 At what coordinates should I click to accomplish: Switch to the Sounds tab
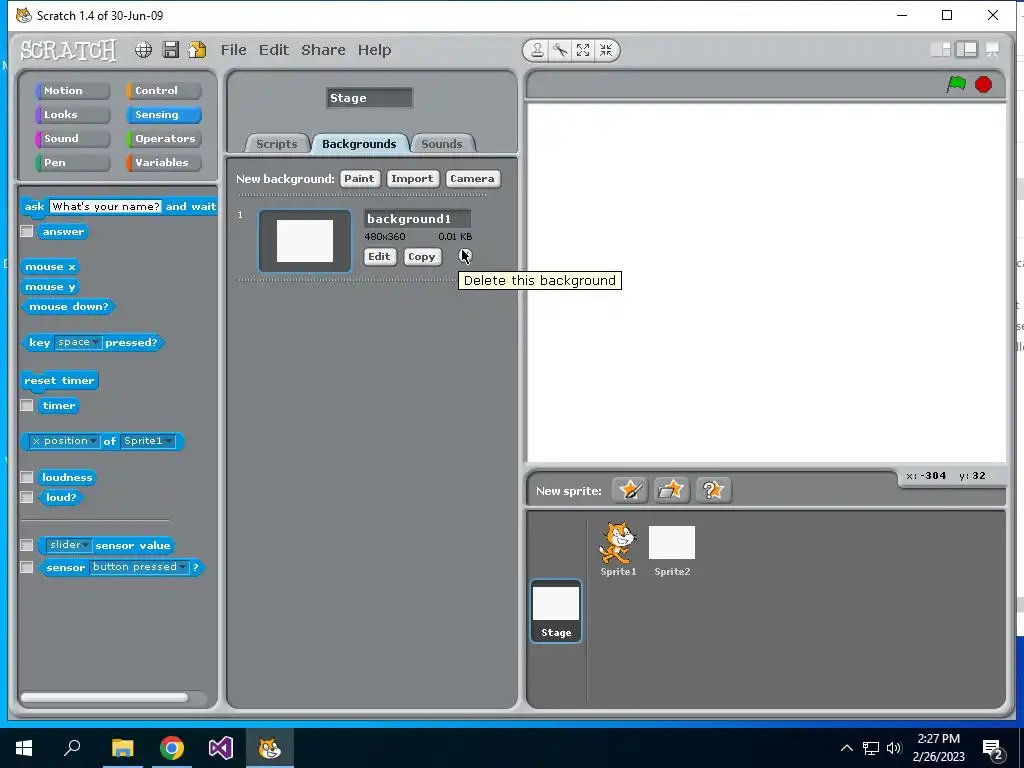click(x=441, y=144)
